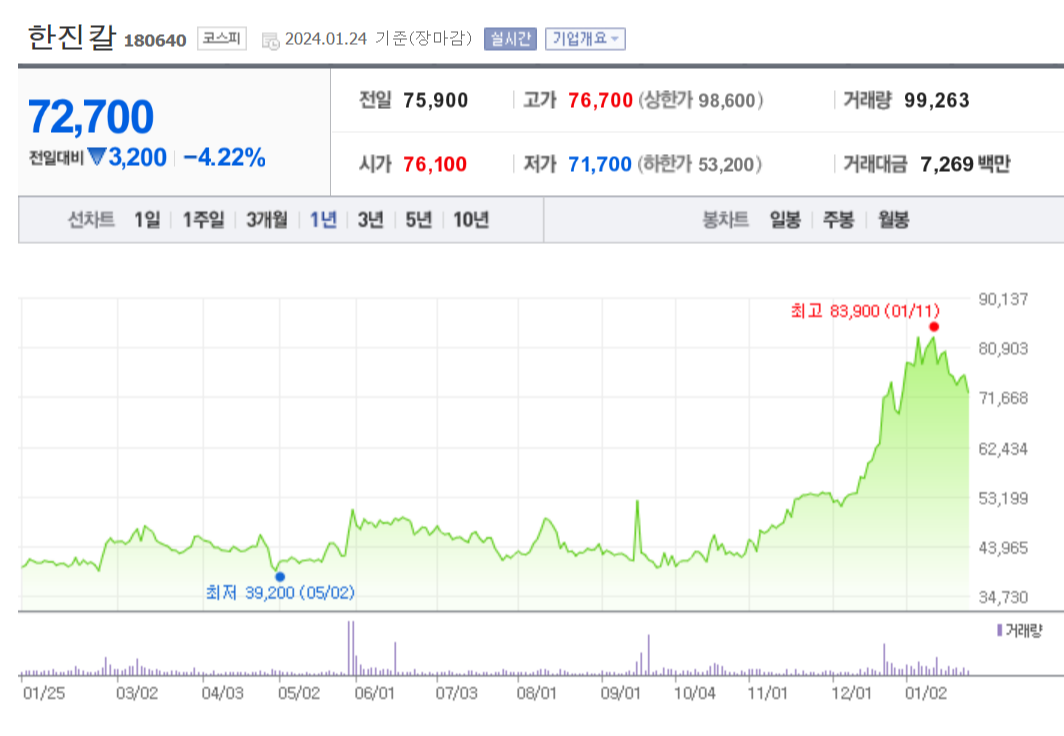This screenshot has height=736, width=1064.
Task: Select the 10년 line chart period
Action: tap(471, 220)
